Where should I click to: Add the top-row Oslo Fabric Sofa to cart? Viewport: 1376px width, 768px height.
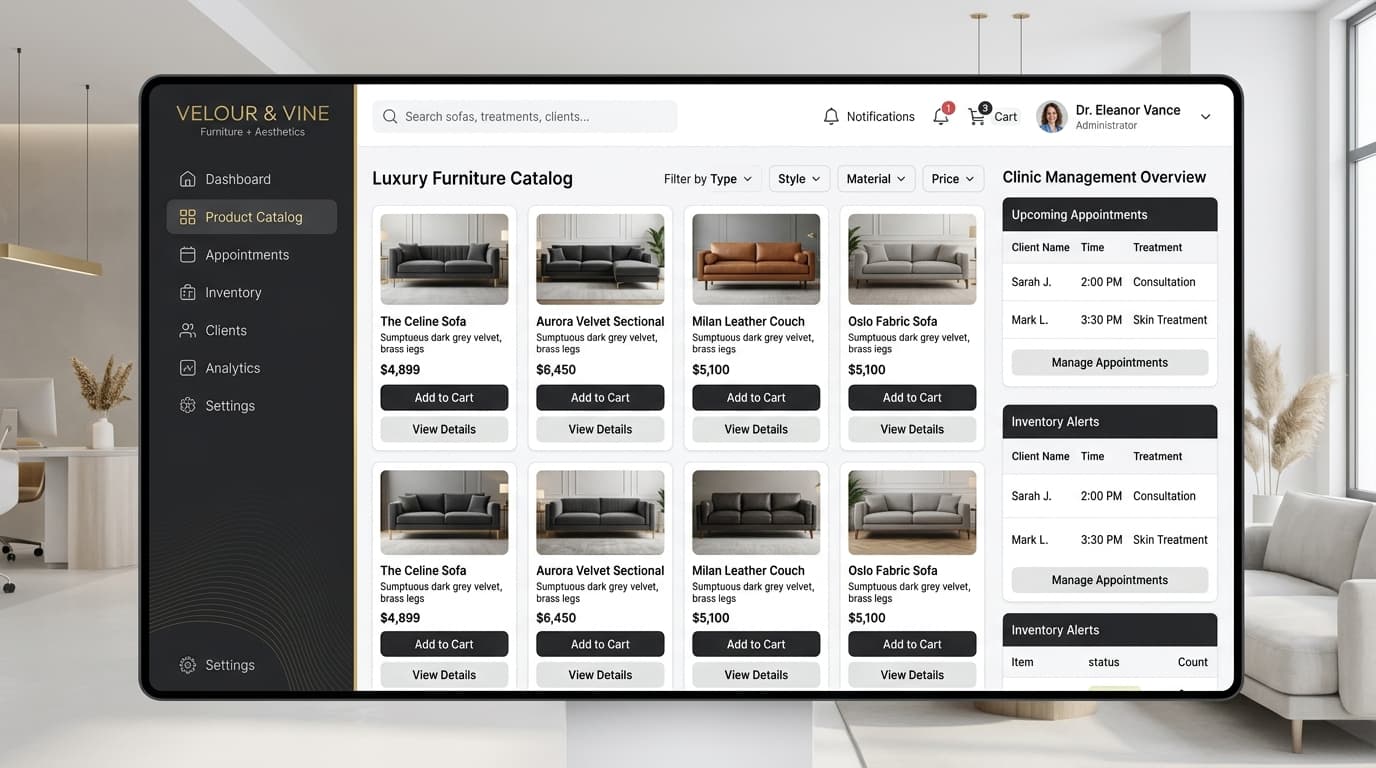pos(912,398)
